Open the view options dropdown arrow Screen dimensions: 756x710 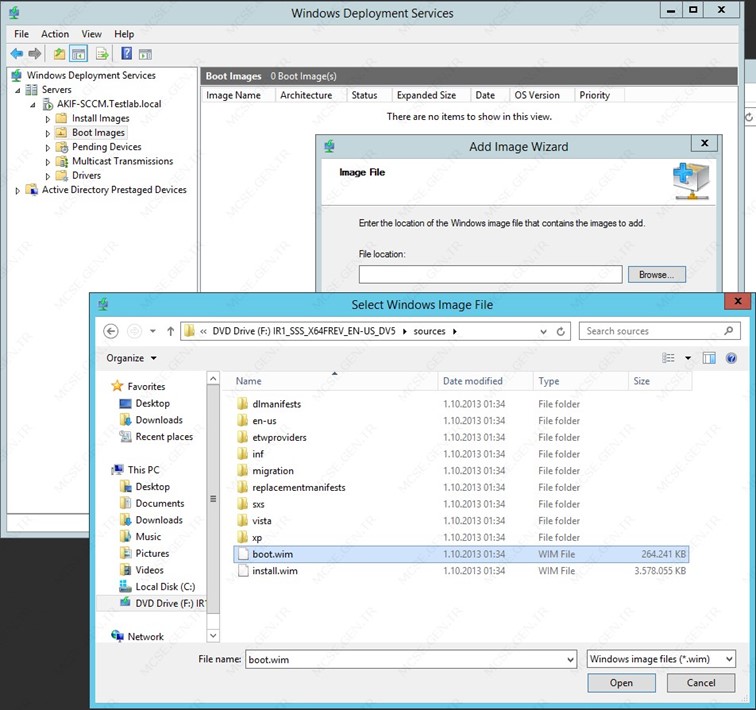pos(688,358)
